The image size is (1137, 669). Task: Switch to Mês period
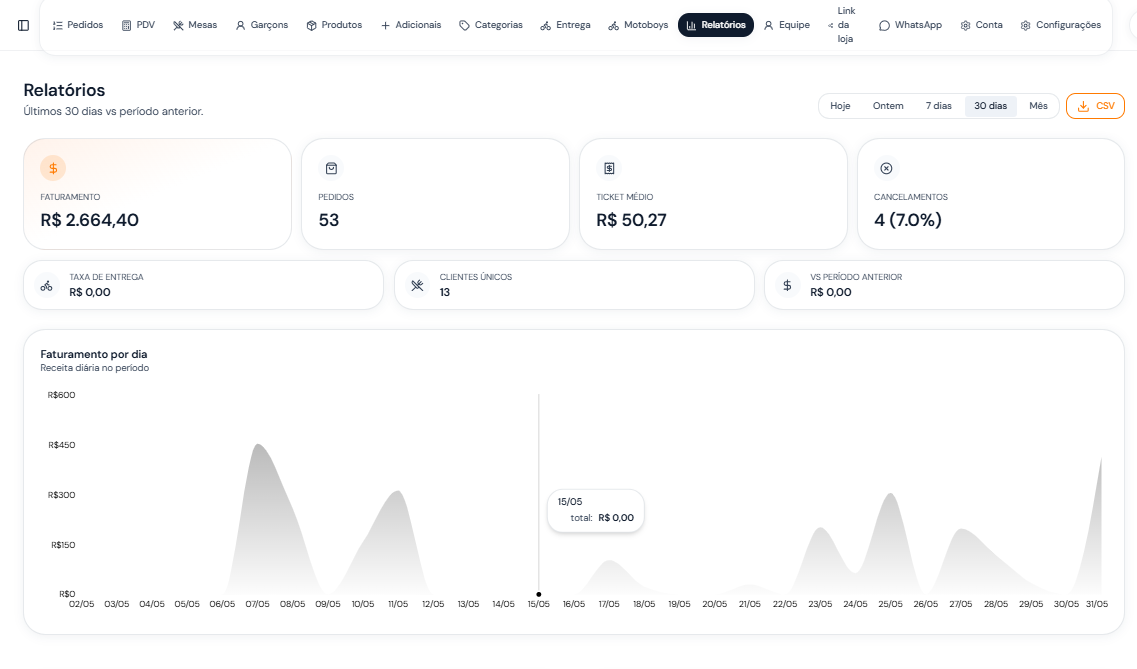(x=1038, y=106)
